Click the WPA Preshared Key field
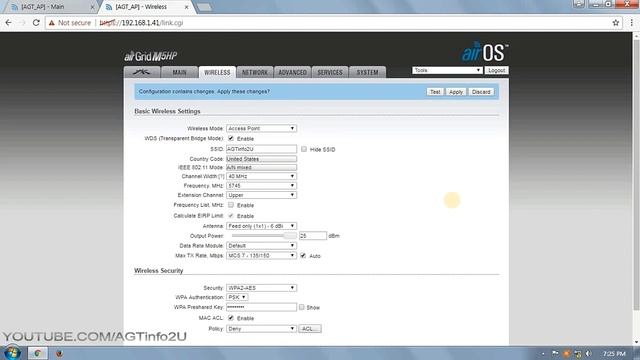640x360 pixels. point(261,307)
